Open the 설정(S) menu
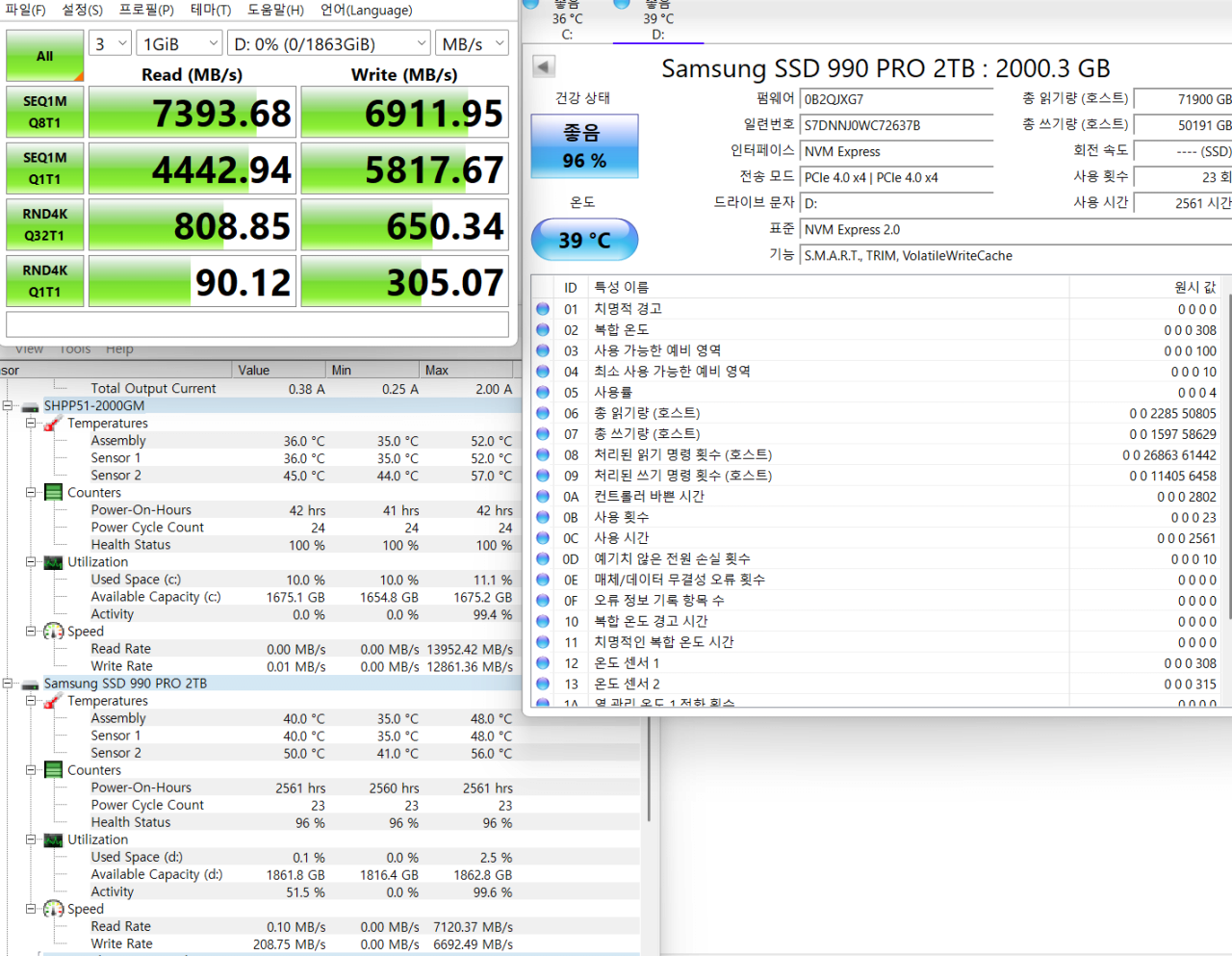This screenshot has width=1232, height=956. tap(82, 10)
